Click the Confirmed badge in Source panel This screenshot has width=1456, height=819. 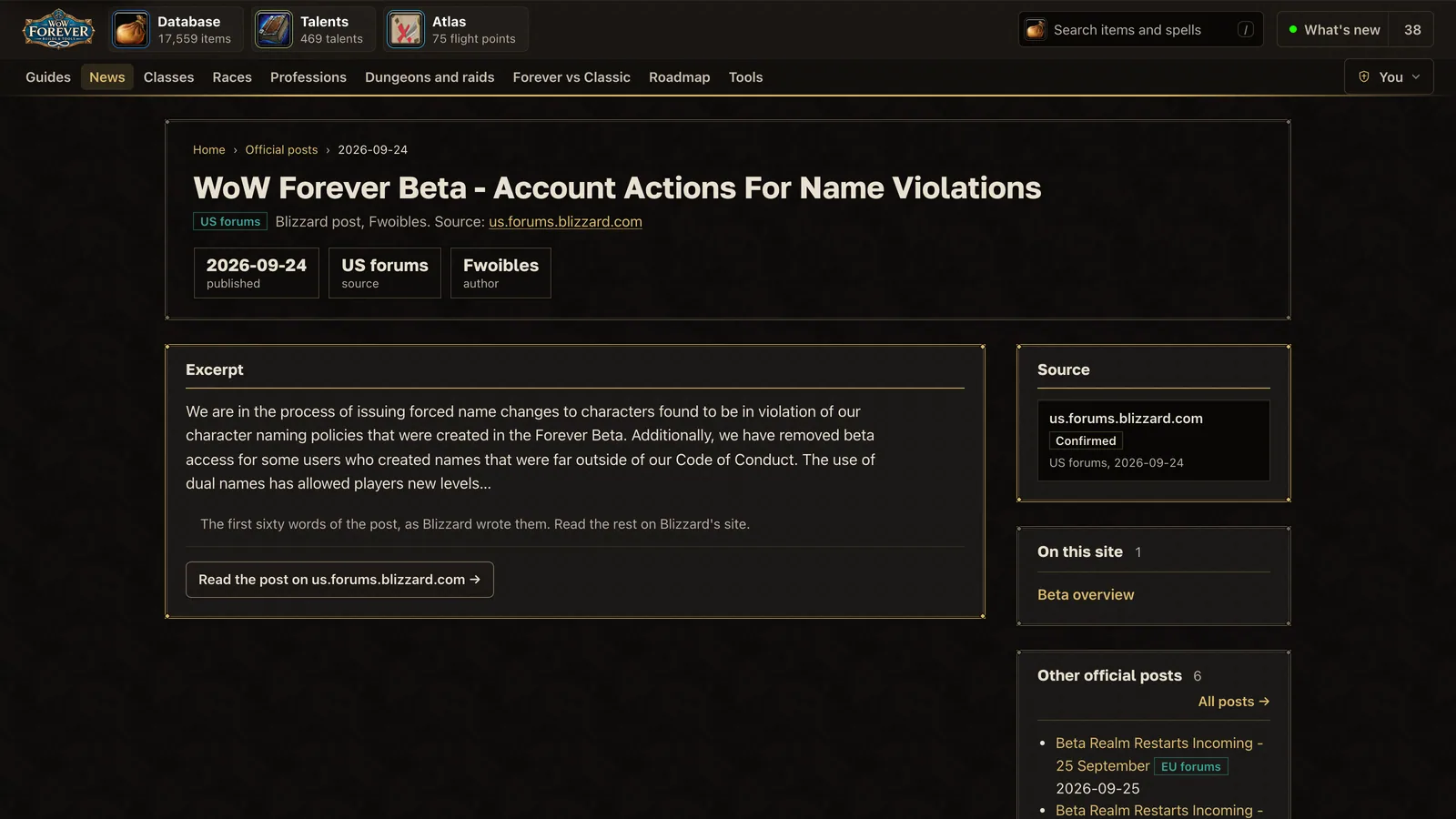(1086, 440)
